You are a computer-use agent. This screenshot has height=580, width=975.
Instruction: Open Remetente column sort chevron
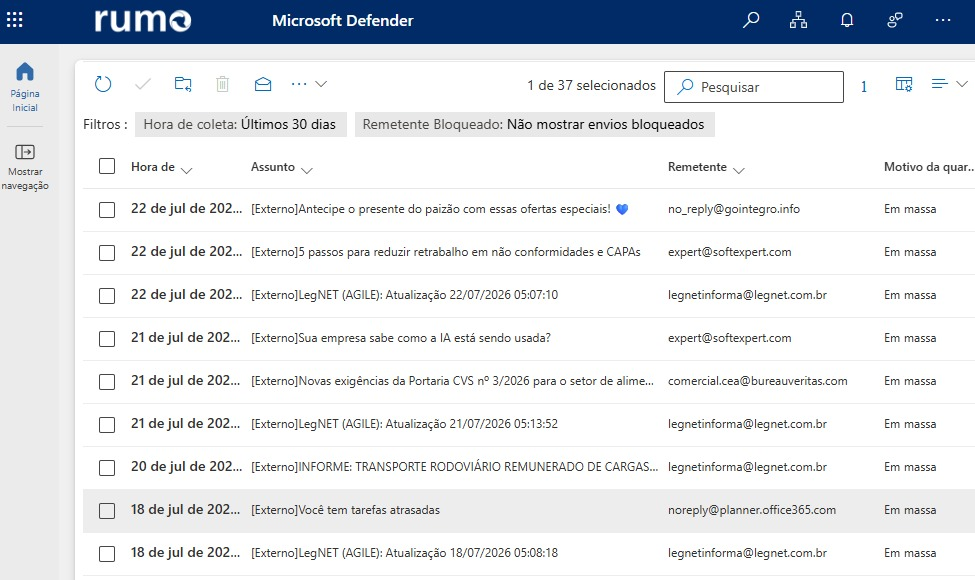(x=739, y=170)
